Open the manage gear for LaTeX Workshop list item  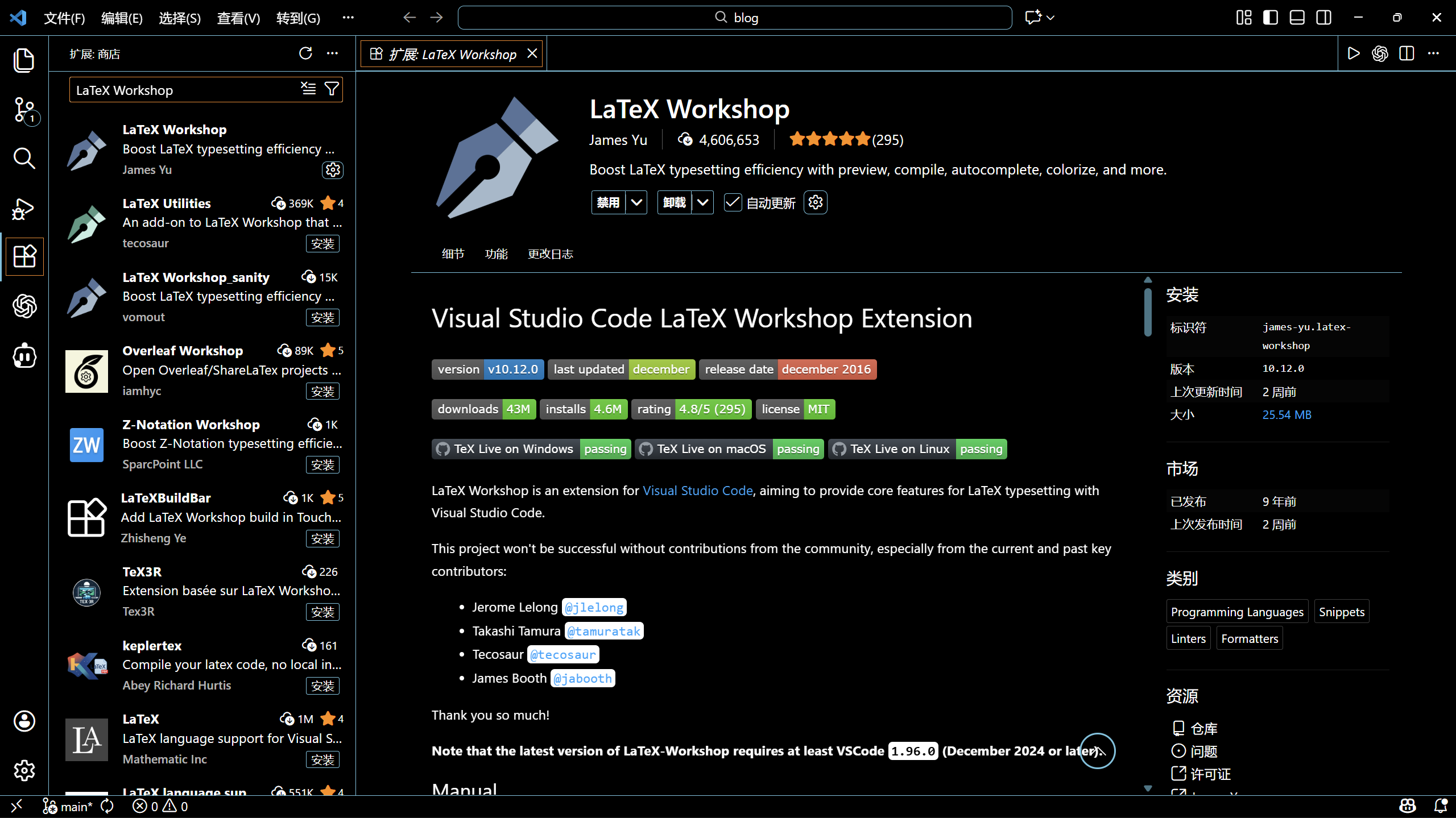click(333, 169)
